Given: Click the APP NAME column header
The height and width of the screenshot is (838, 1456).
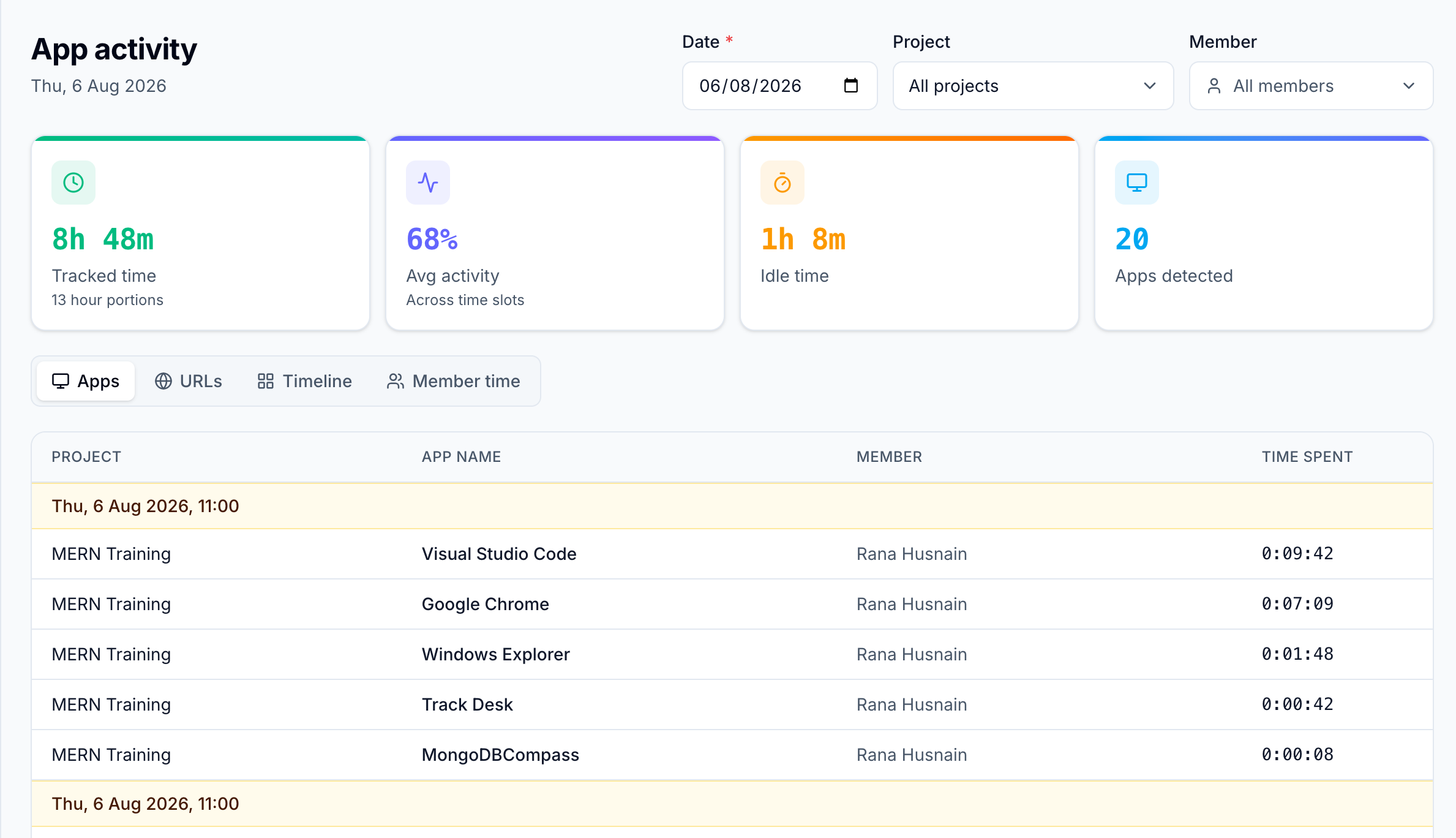Looking at the screenshot, I should [462, 456].
